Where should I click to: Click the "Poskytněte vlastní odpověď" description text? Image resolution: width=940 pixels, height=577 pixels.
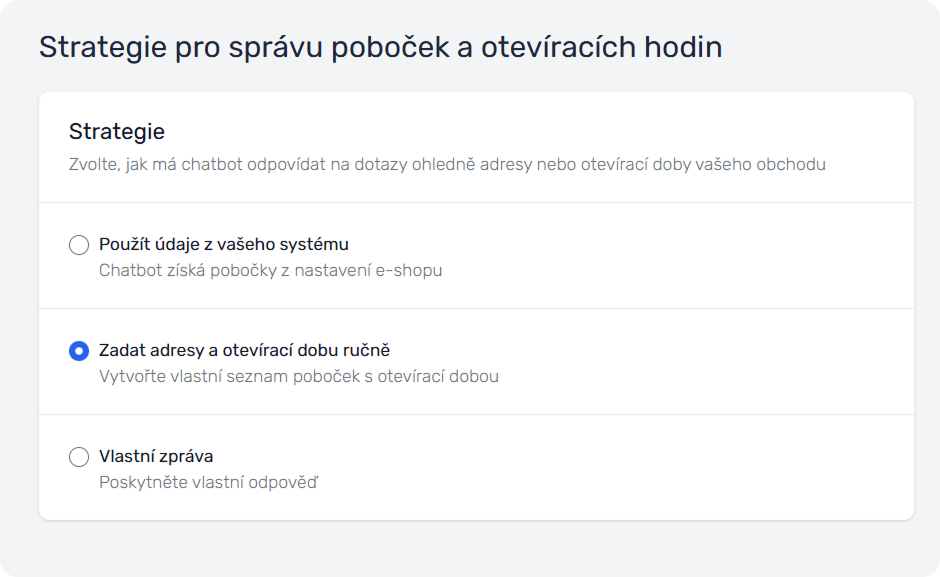click(208, 482)
